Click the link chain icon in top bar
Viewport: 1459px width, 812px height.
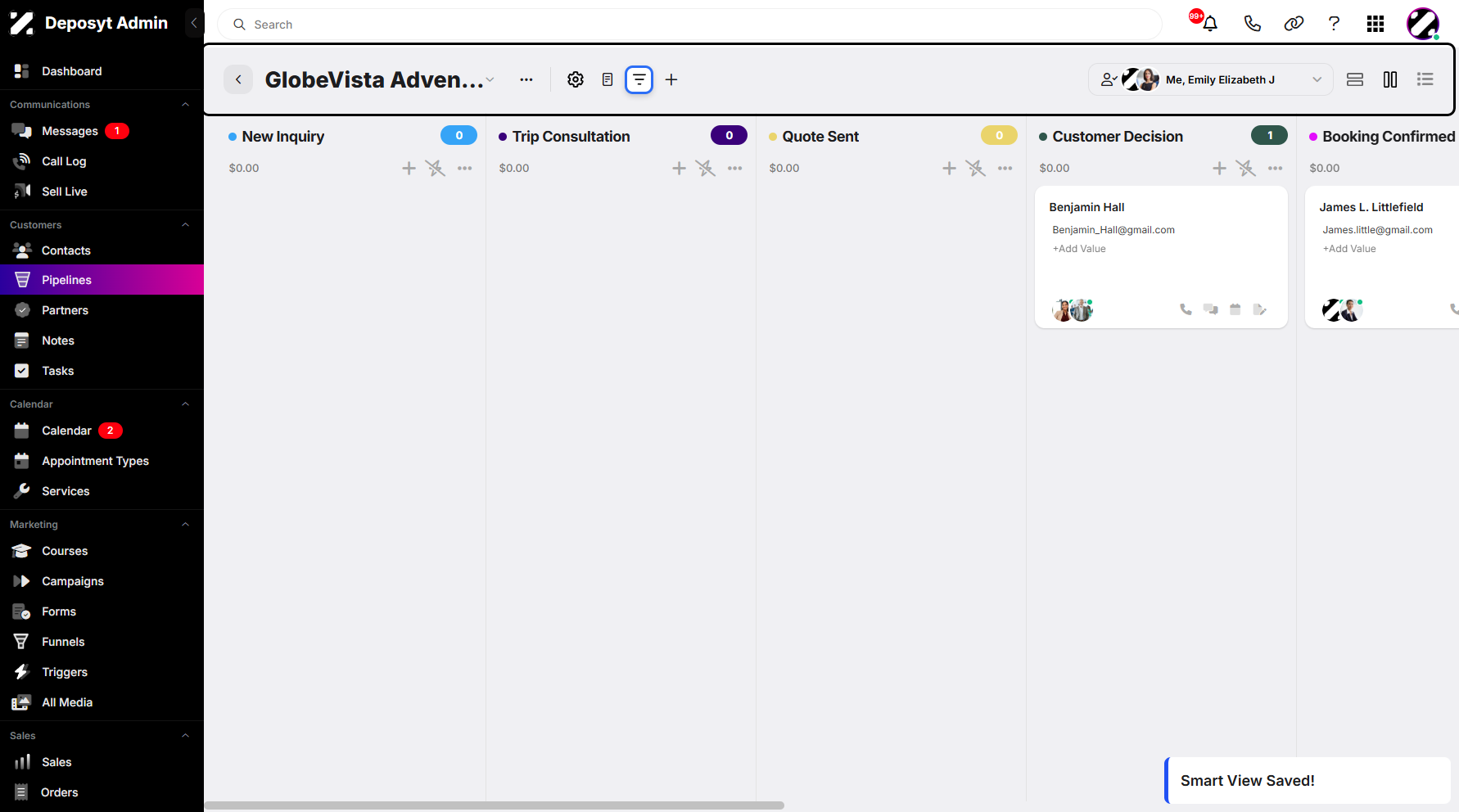coord(1294,24)
